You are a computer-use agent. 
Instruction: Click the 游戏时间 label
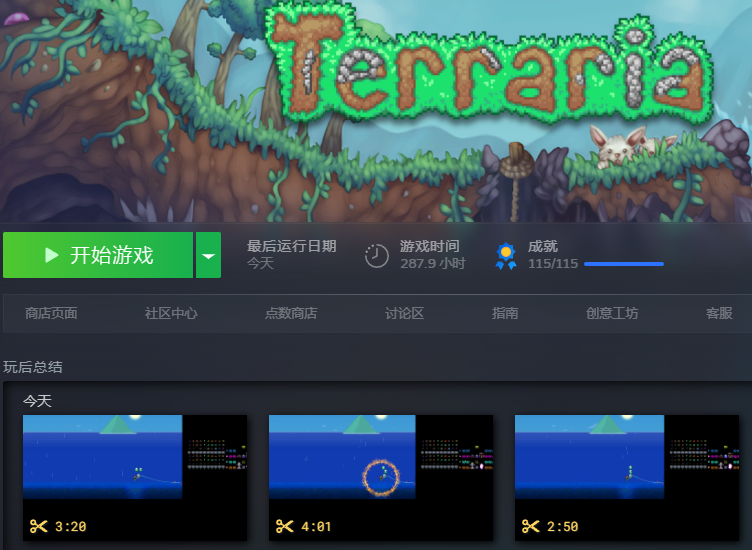tap(430, 246)
